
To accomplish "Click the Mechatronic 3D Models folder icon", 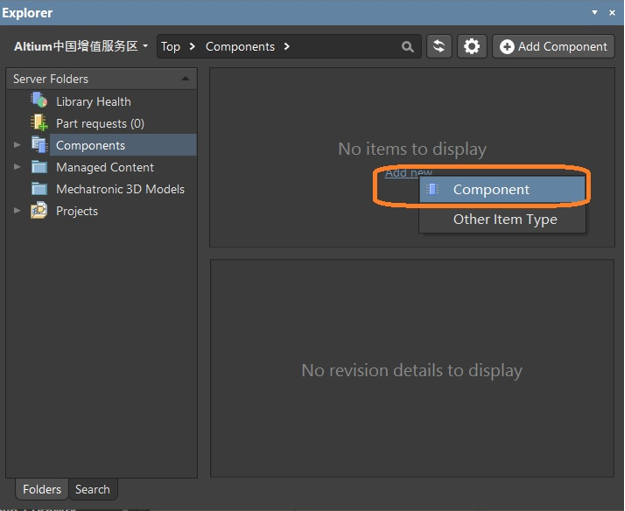I will click(x=39, y=189).
